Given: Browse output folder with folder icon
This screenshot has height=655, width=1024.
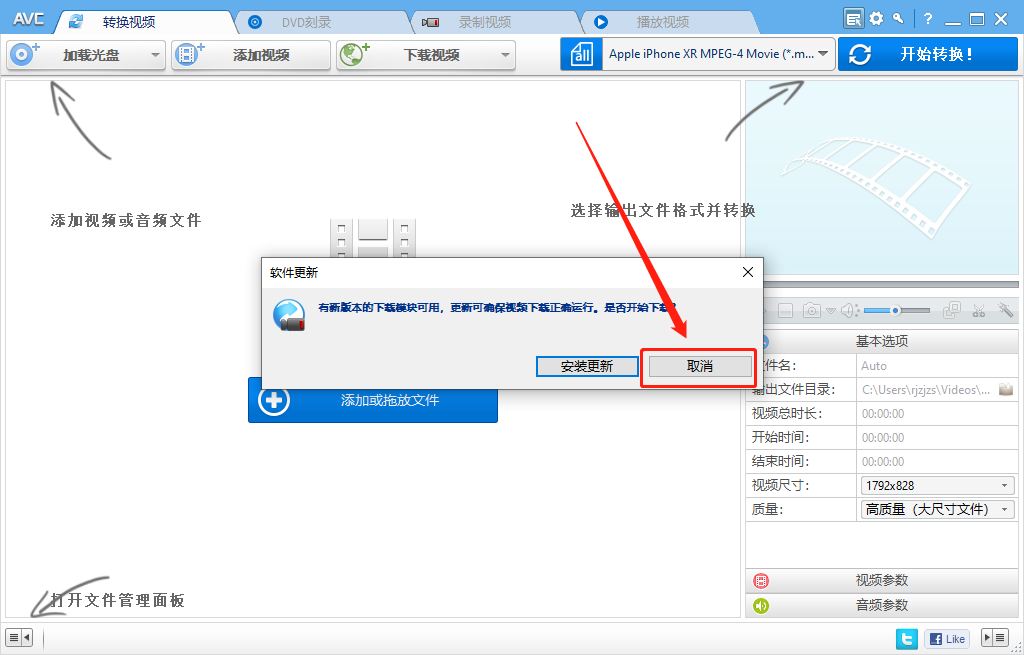Looking at the screenshot, I should pyautogui.click(x=1006, y=389).
